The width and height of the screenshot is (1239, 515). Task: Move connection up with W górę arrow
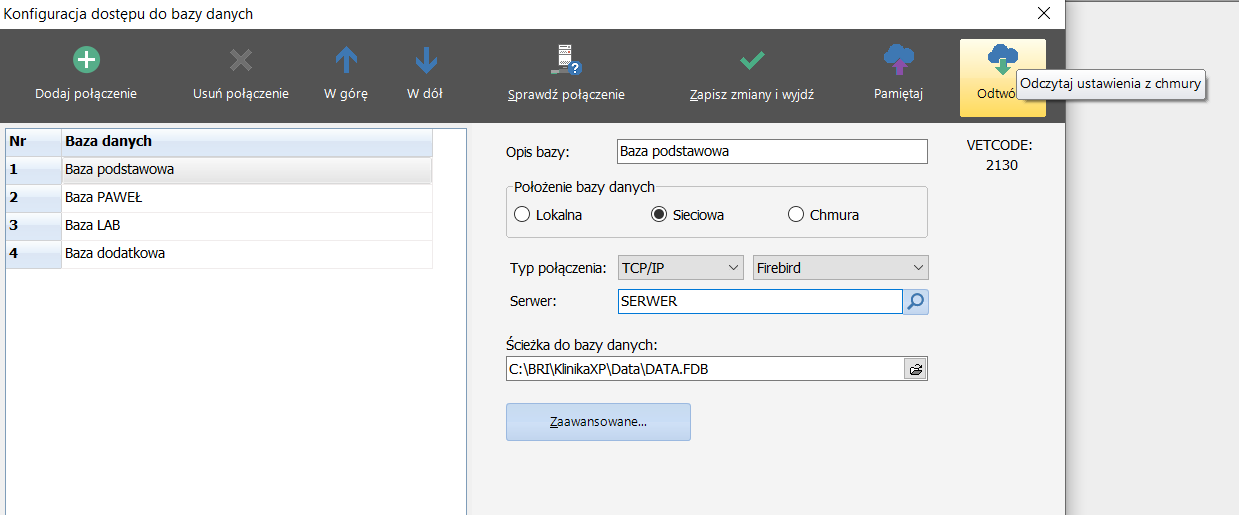pos(346,61)
